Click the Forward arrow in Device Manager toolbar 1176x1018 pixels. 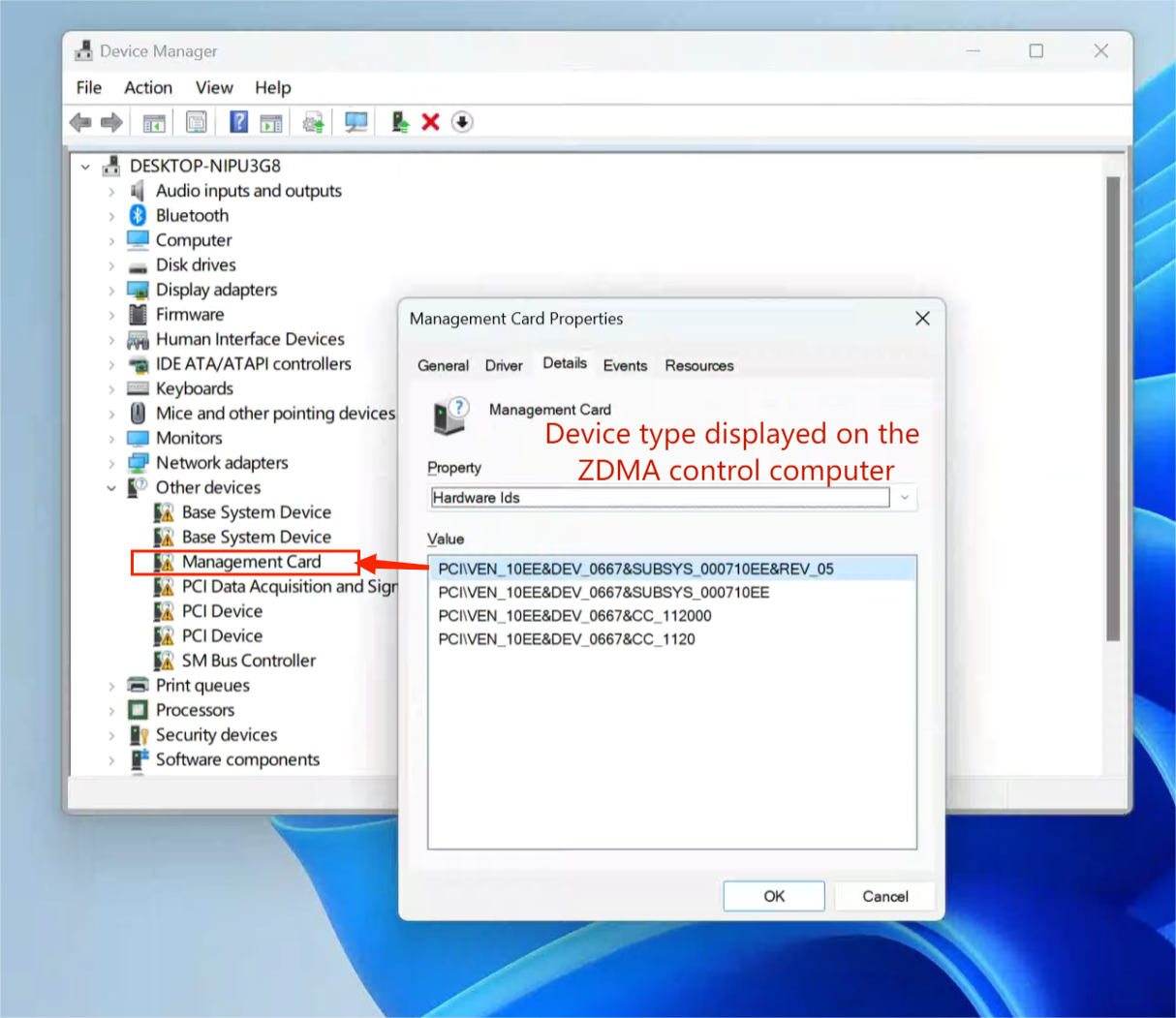(112, 122)
